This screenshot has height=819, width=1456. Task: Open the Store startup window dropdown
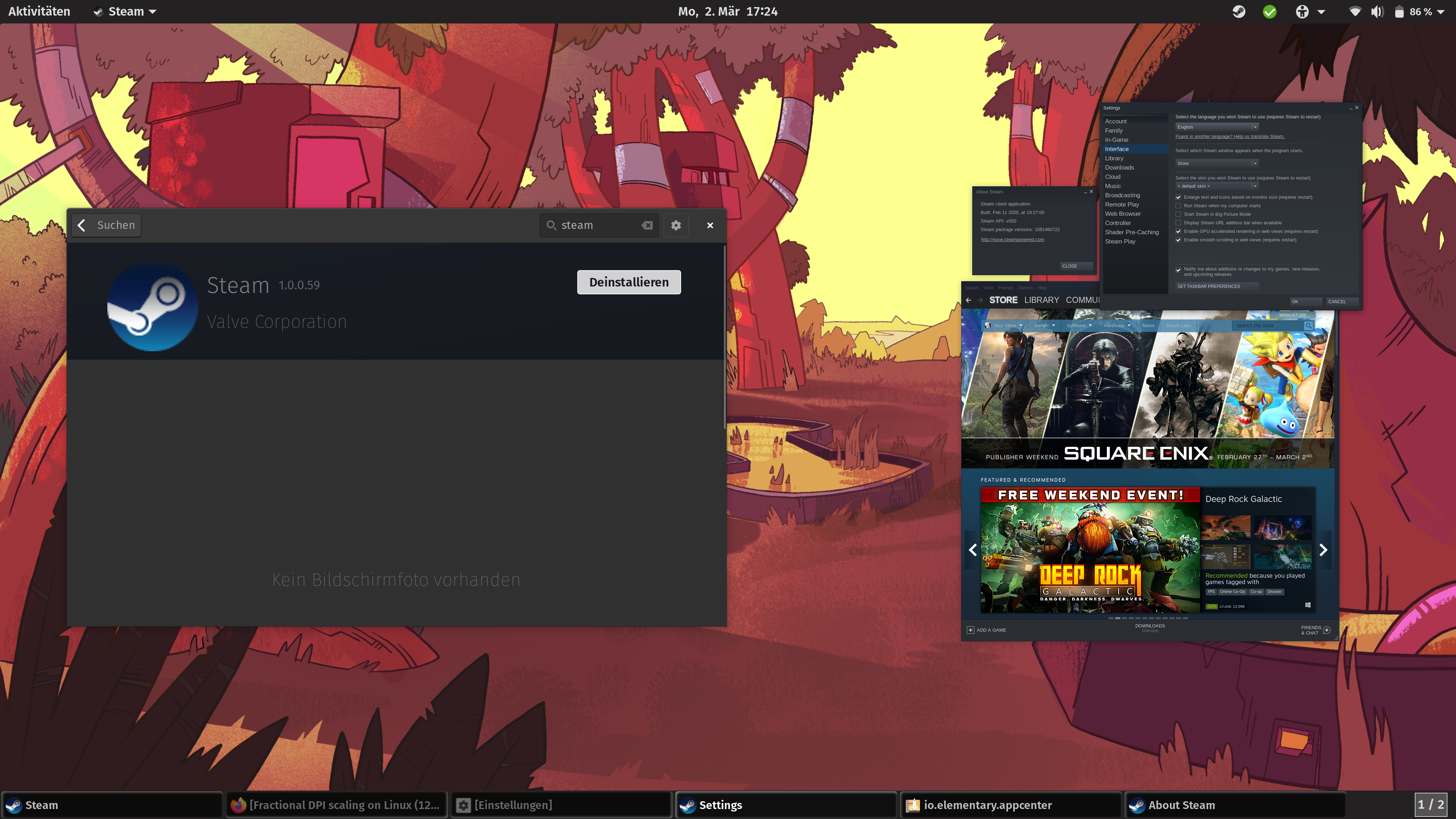click(x=1216, y=164)
